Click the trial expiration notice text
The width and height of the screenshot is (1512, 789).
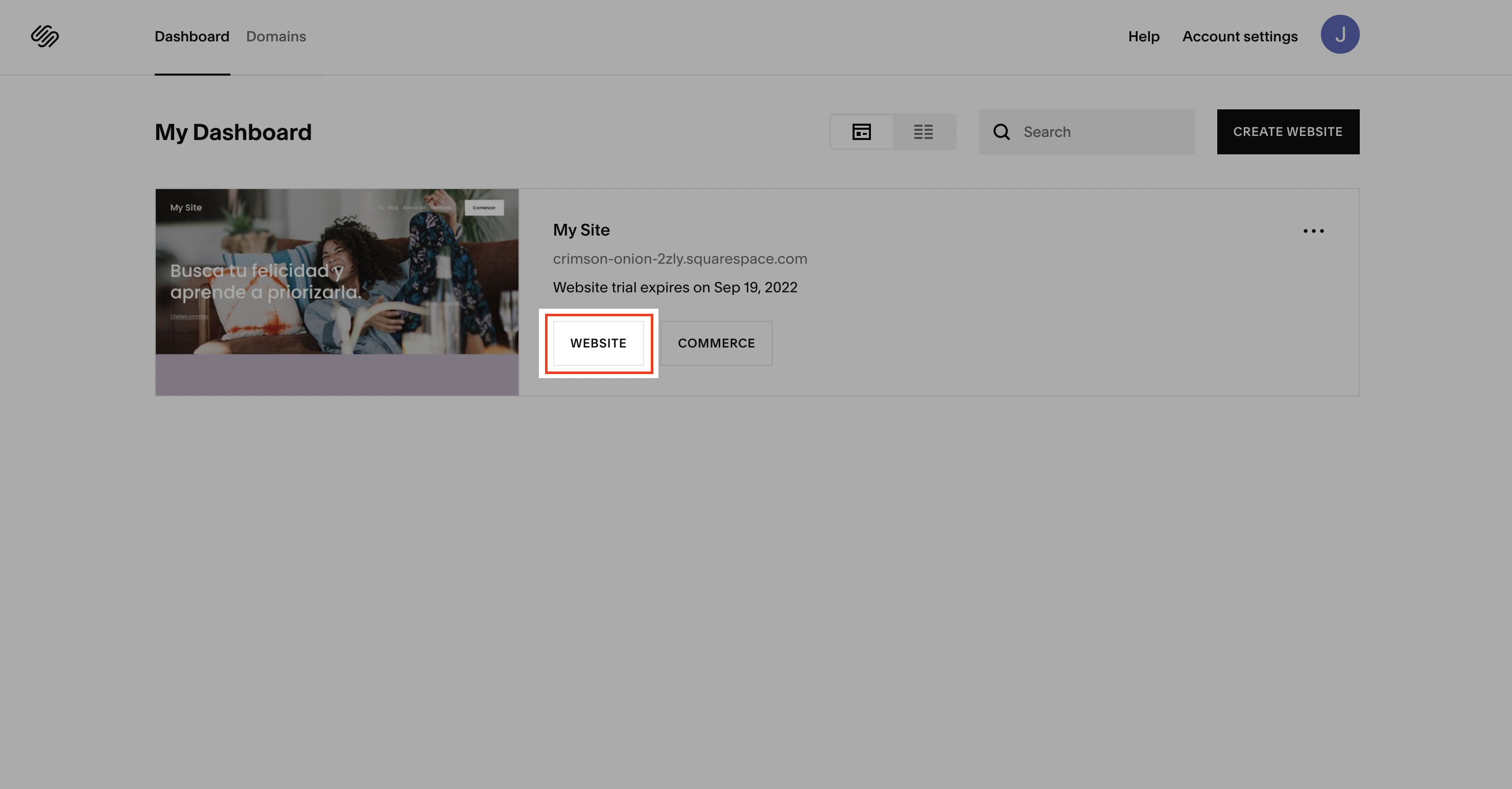pyautogui.click(x=675, y=287)
